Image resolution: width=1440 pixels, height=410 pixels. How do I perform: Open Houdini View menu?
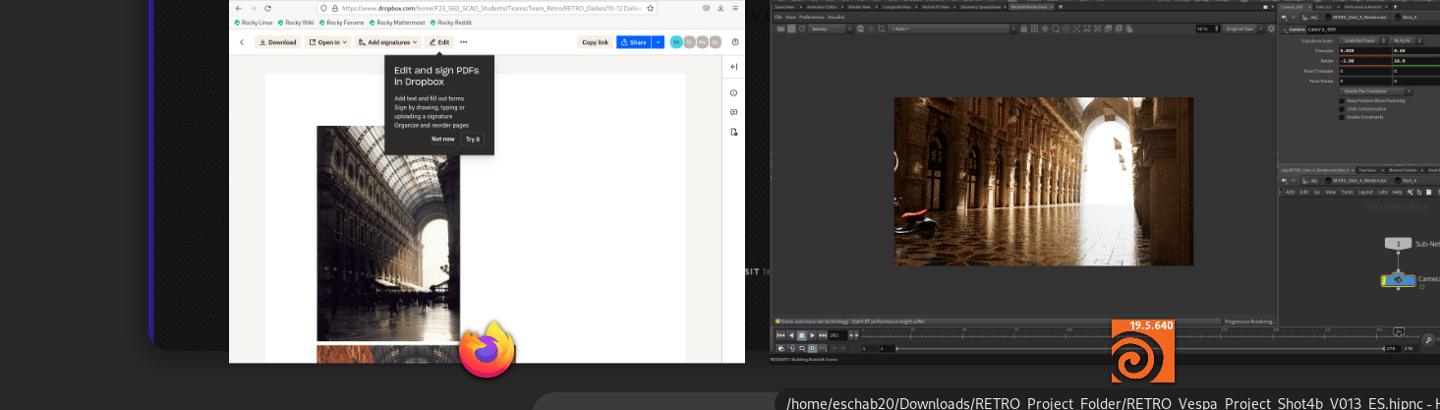click(791, 17)
